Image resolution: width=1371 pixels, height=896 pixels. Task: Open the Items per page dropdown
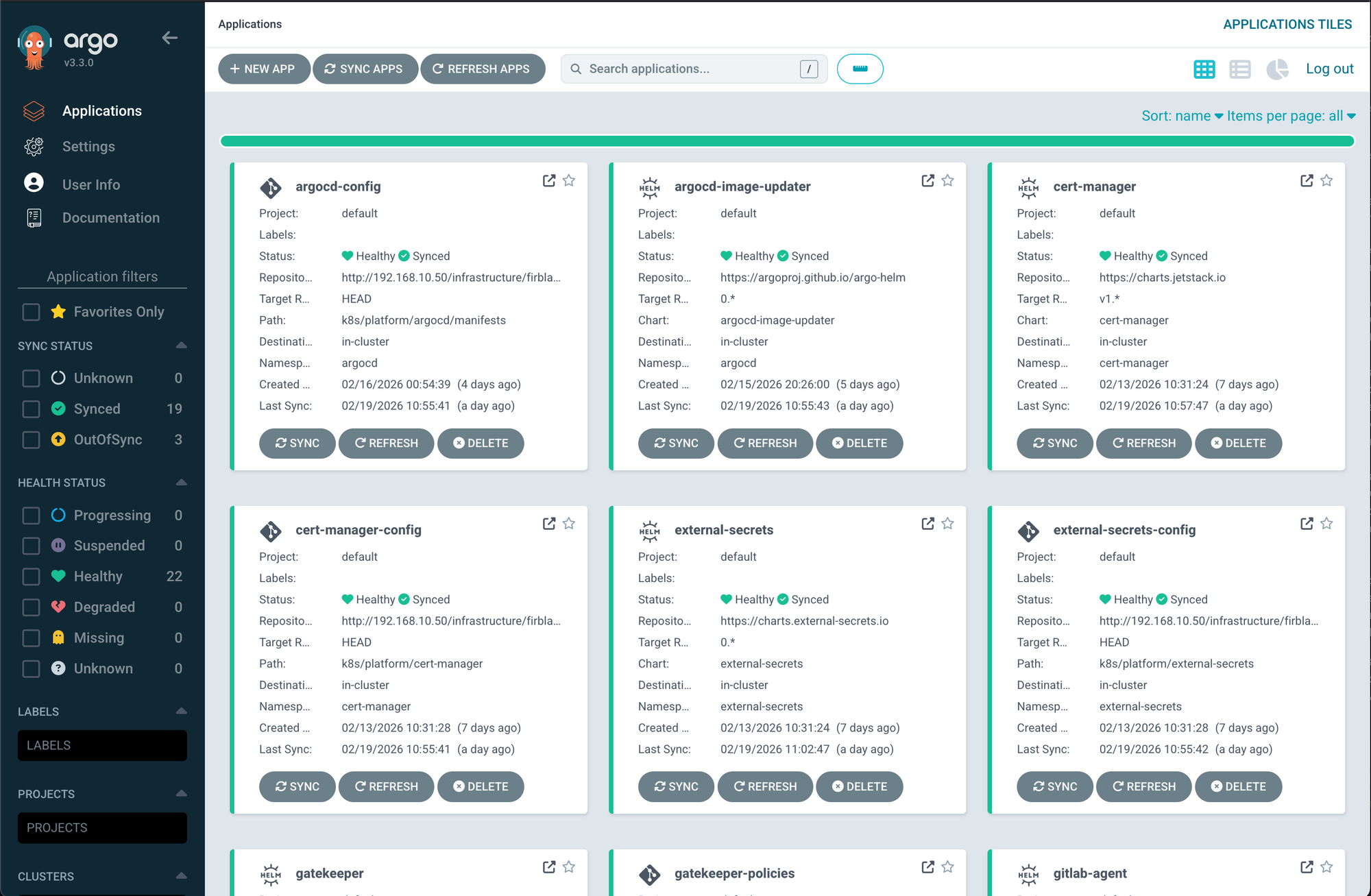tap(1291, 116)
